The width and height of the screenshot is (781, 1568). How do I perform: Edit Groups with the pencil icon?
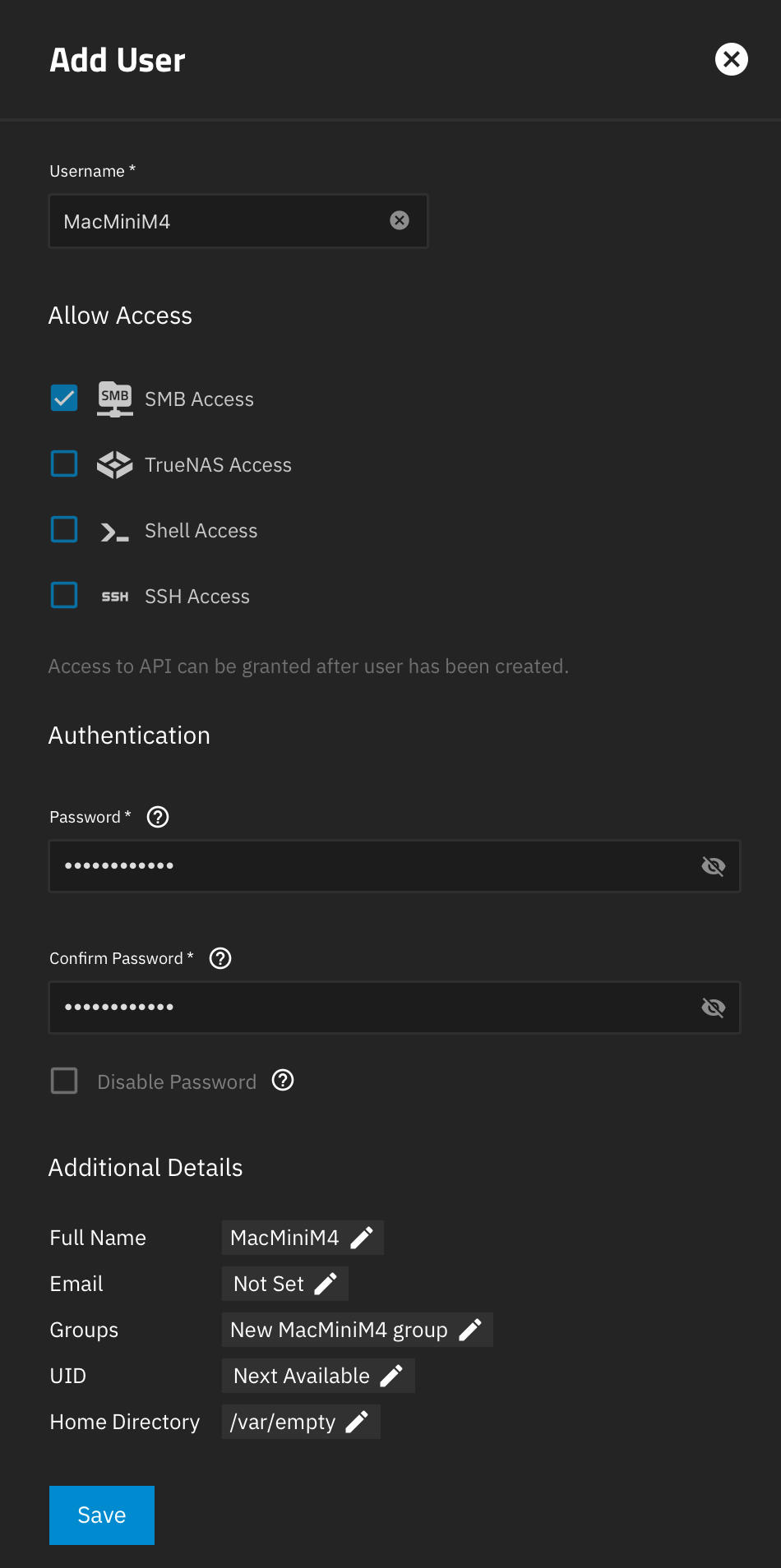pyautogui.click(x=470, y=1330)
